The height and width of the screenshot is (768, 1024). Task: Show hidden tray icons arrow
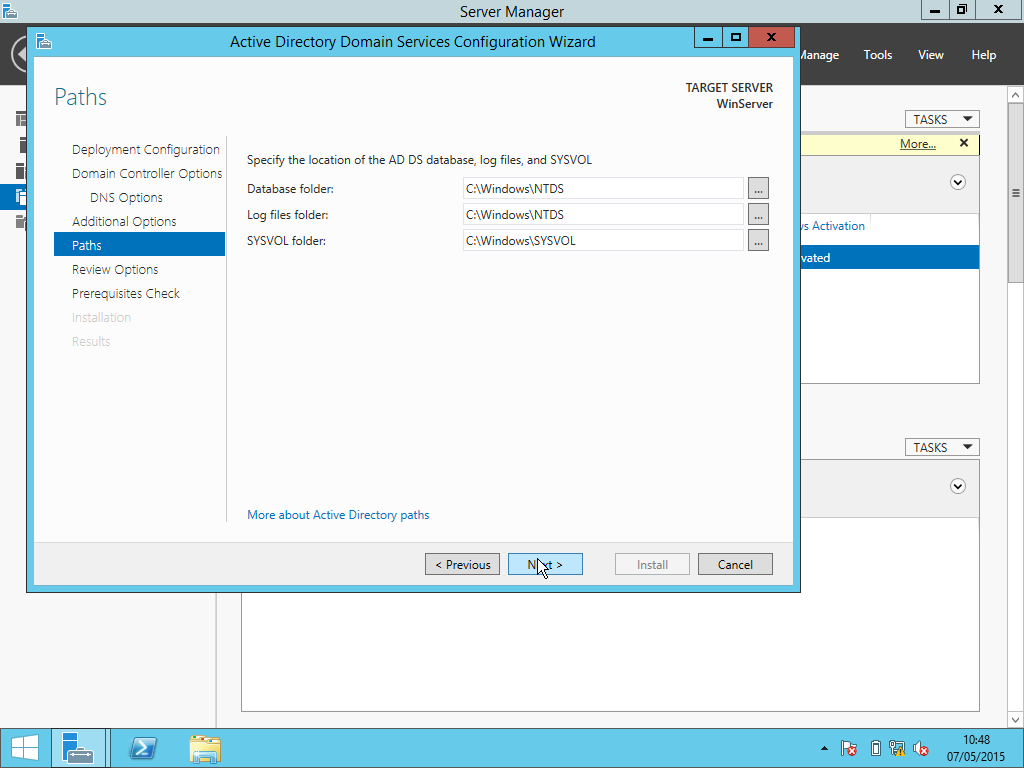click(x=824, y=748)
